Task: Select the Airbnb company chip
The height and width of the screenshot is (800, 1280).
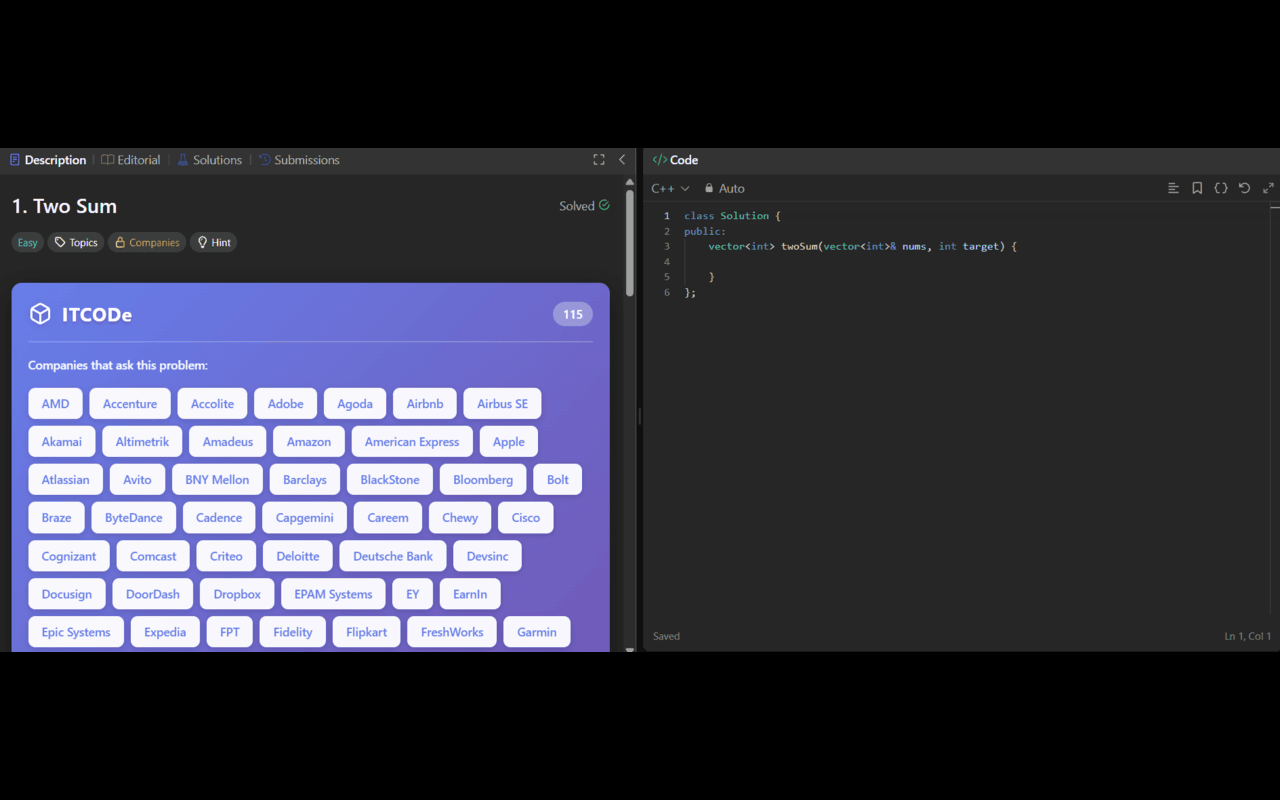Action: [x=425, y=404]
